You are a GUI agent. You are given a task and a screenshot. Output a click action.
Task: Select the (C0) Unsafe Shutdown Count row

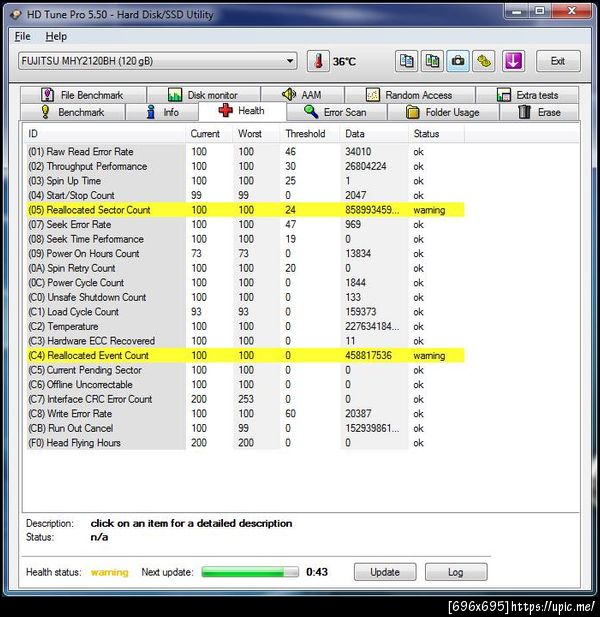[246, 297]
